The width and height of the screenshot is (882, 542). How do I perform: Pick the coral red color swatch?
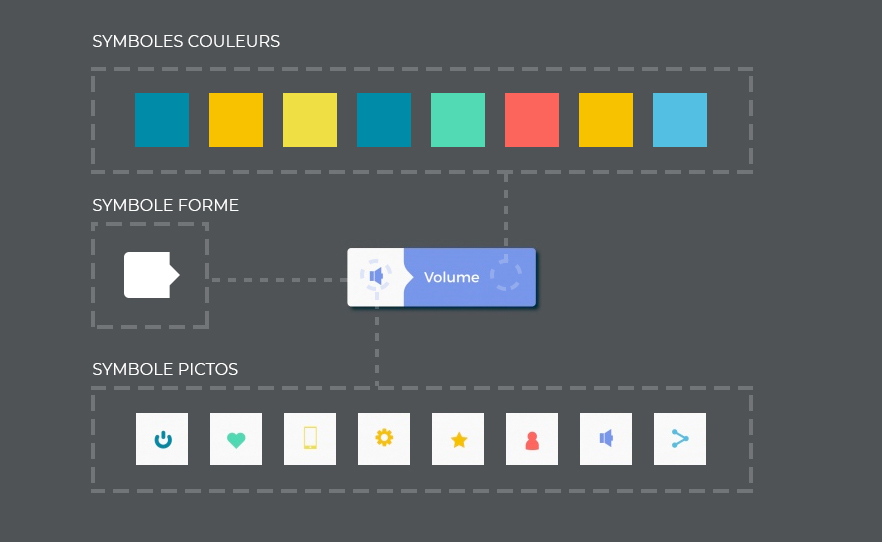point(532,120)
